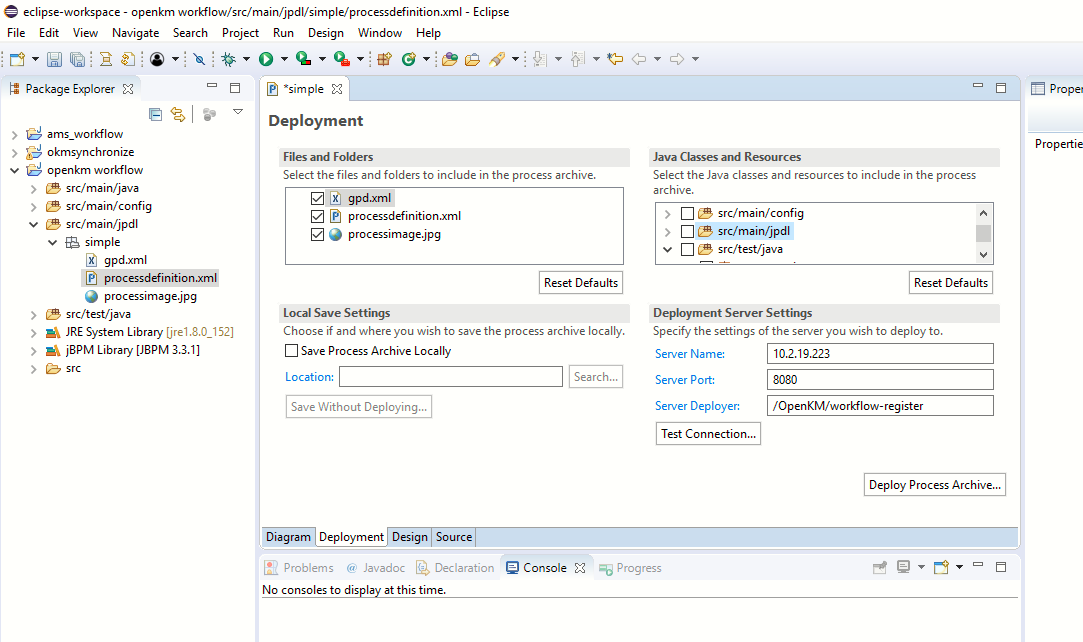1083x642 pixels.
Task: Toggle Link with Editor in Package Explorer
Action: coord(178,114)
